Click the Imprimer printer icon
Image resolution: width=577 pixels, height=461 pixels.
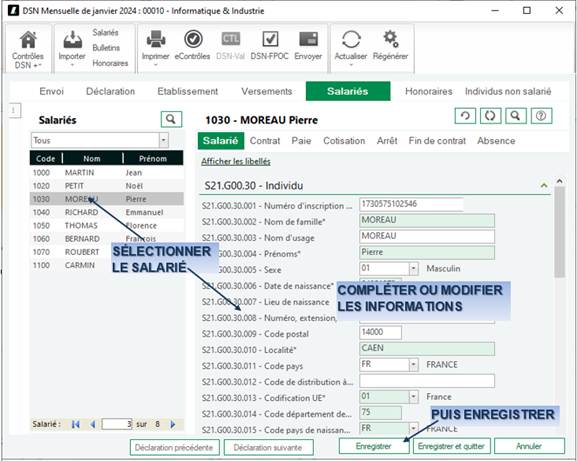tap(156, 39)
